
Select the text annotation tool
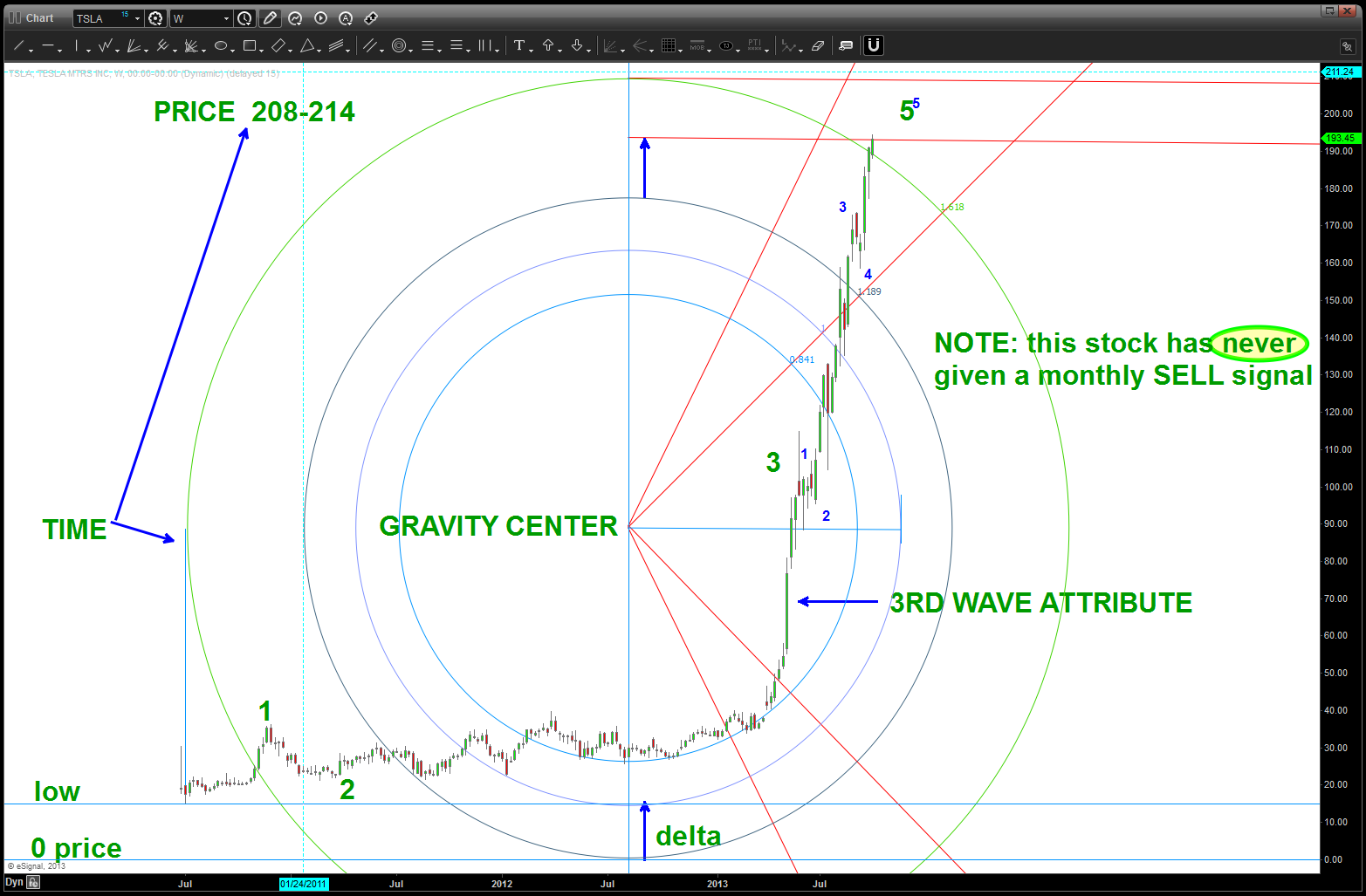click(x=519, y=45)
